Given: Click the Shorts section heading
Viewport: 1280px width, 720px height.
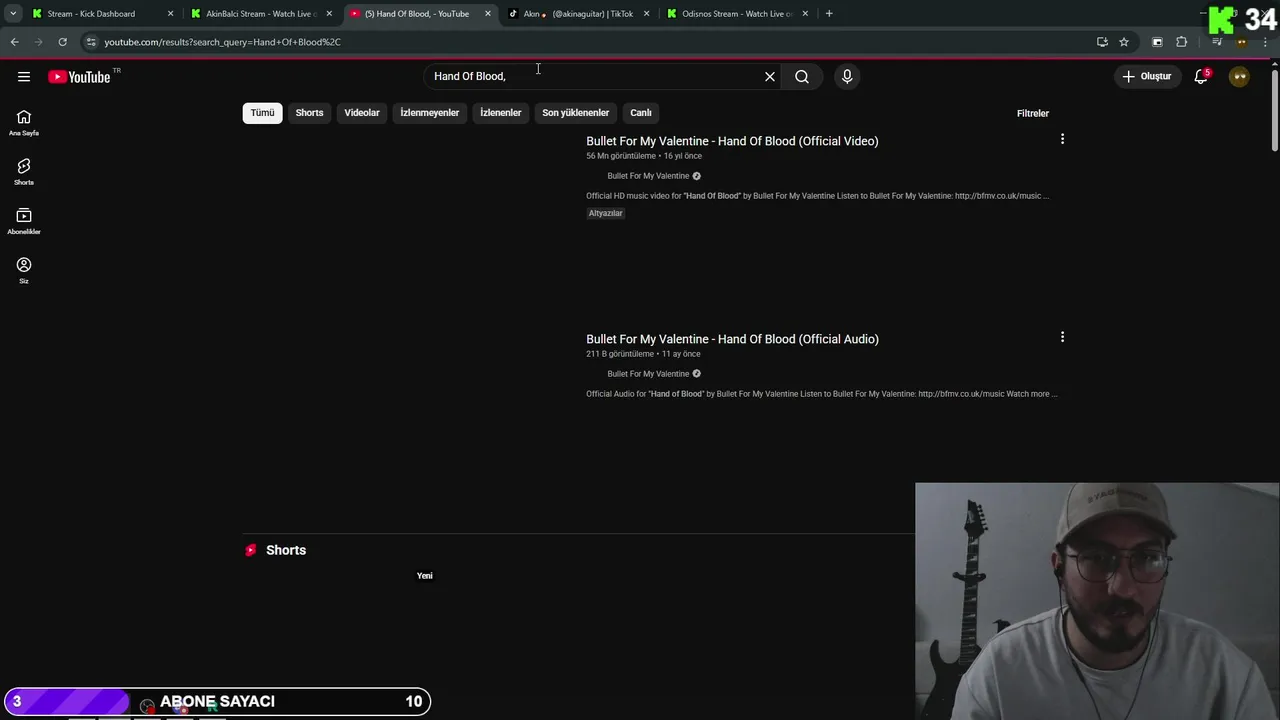Looking at the screenshot, I should point(286,550).
